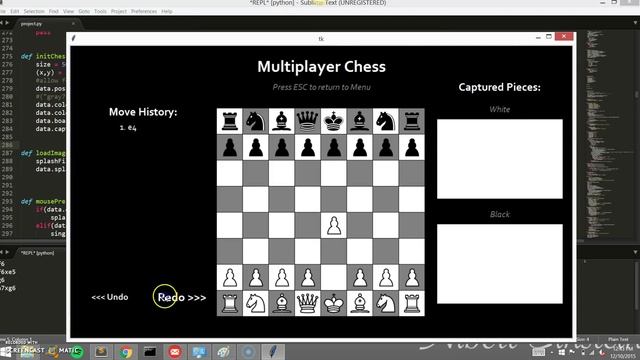Click the '1. e4' move history entry
This screenshot has height=360, width=640.
[x=128, y=127]
